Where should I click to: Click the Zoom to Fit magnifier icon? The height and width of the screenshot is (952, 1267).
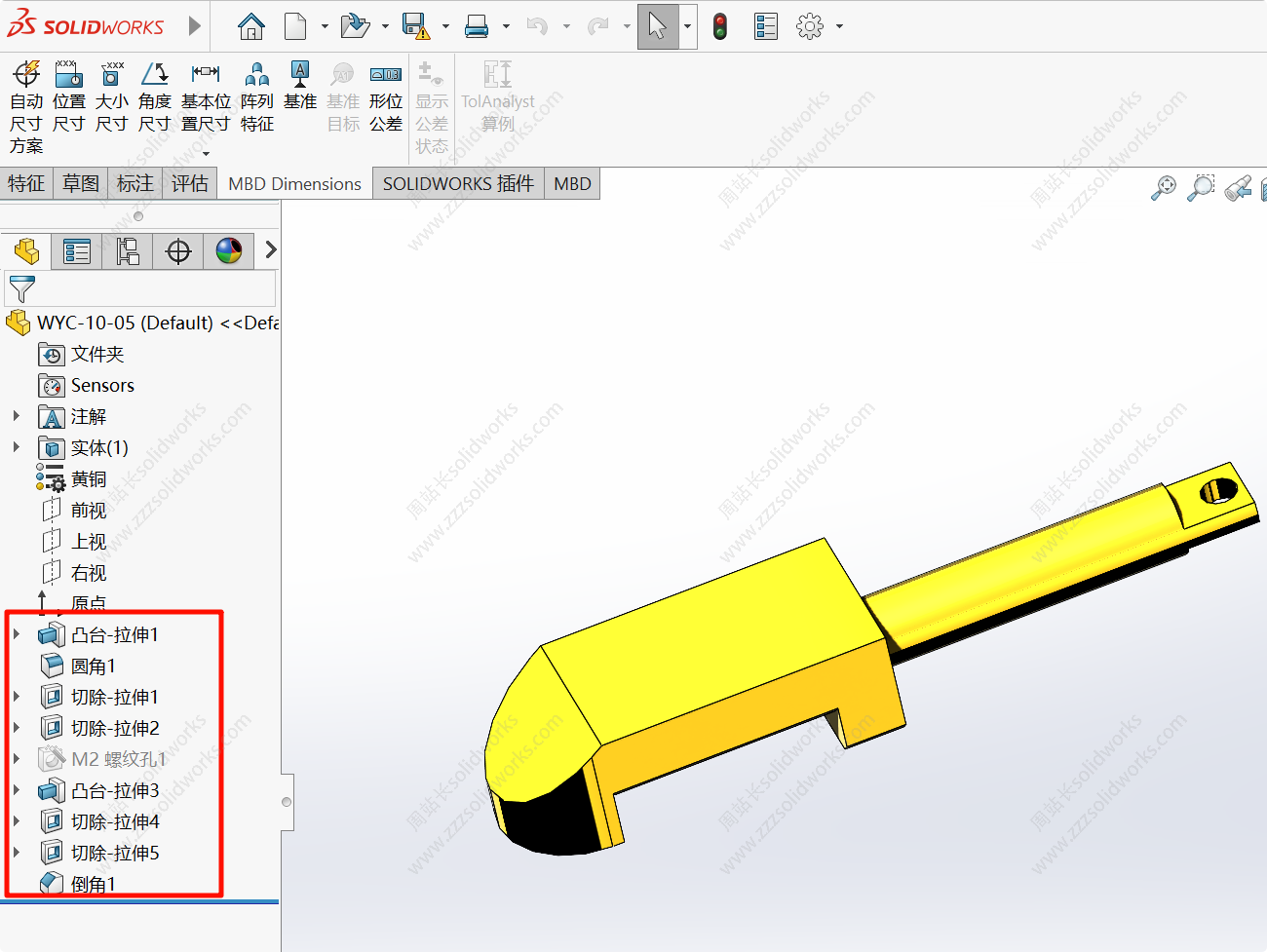pyautogui.click(x=1164, y=187)
